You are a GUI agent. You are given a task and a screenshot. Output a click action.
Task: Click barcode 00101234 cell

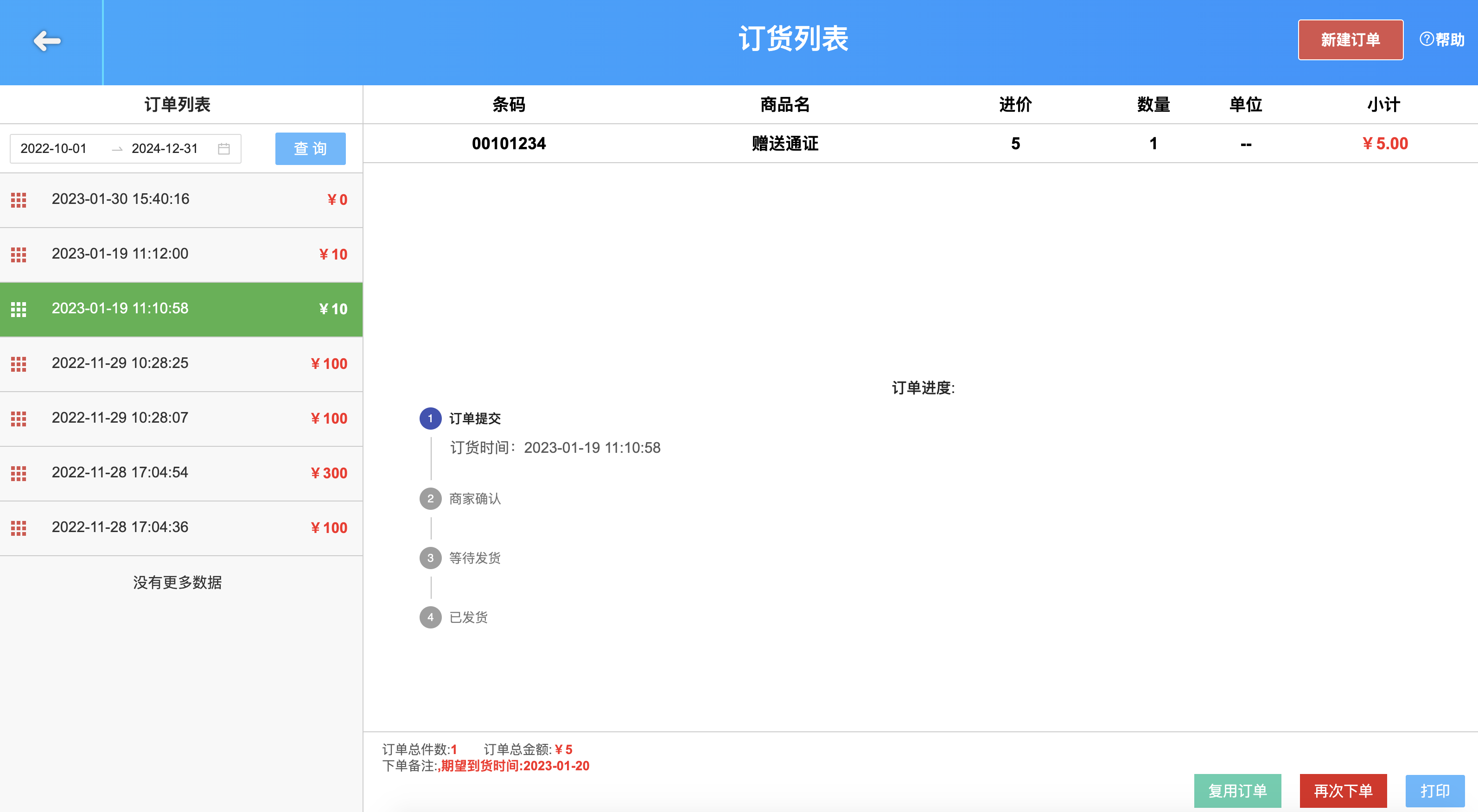click(x=509, y=143)
